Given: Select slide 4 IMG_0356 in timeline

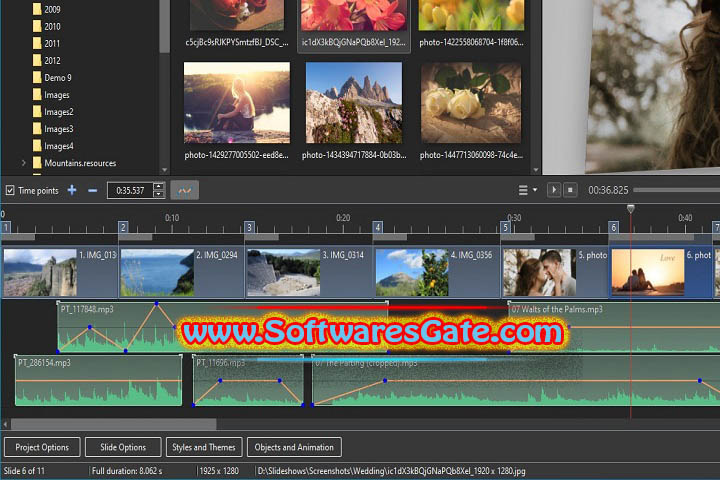Looking at the screenshot, I should tap(437, 273).
